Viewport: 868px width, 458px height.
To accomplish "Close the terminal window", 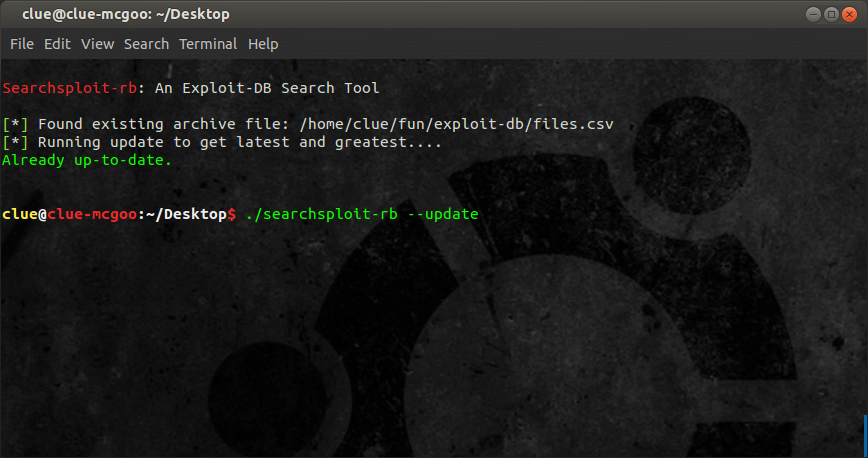I will 849,14.
